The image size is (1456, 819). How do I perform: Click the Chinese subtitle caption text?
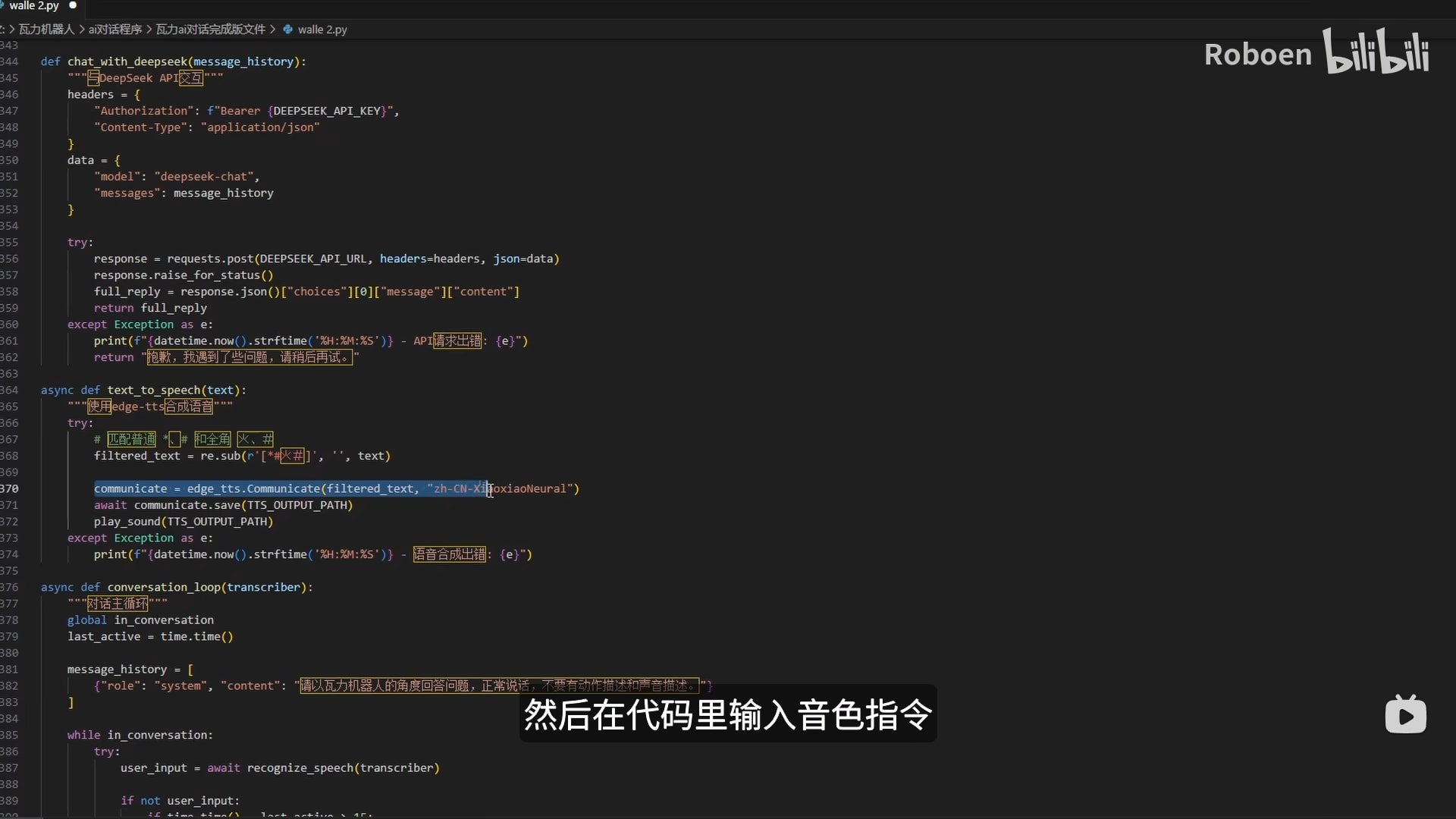(x=727, y=714)
